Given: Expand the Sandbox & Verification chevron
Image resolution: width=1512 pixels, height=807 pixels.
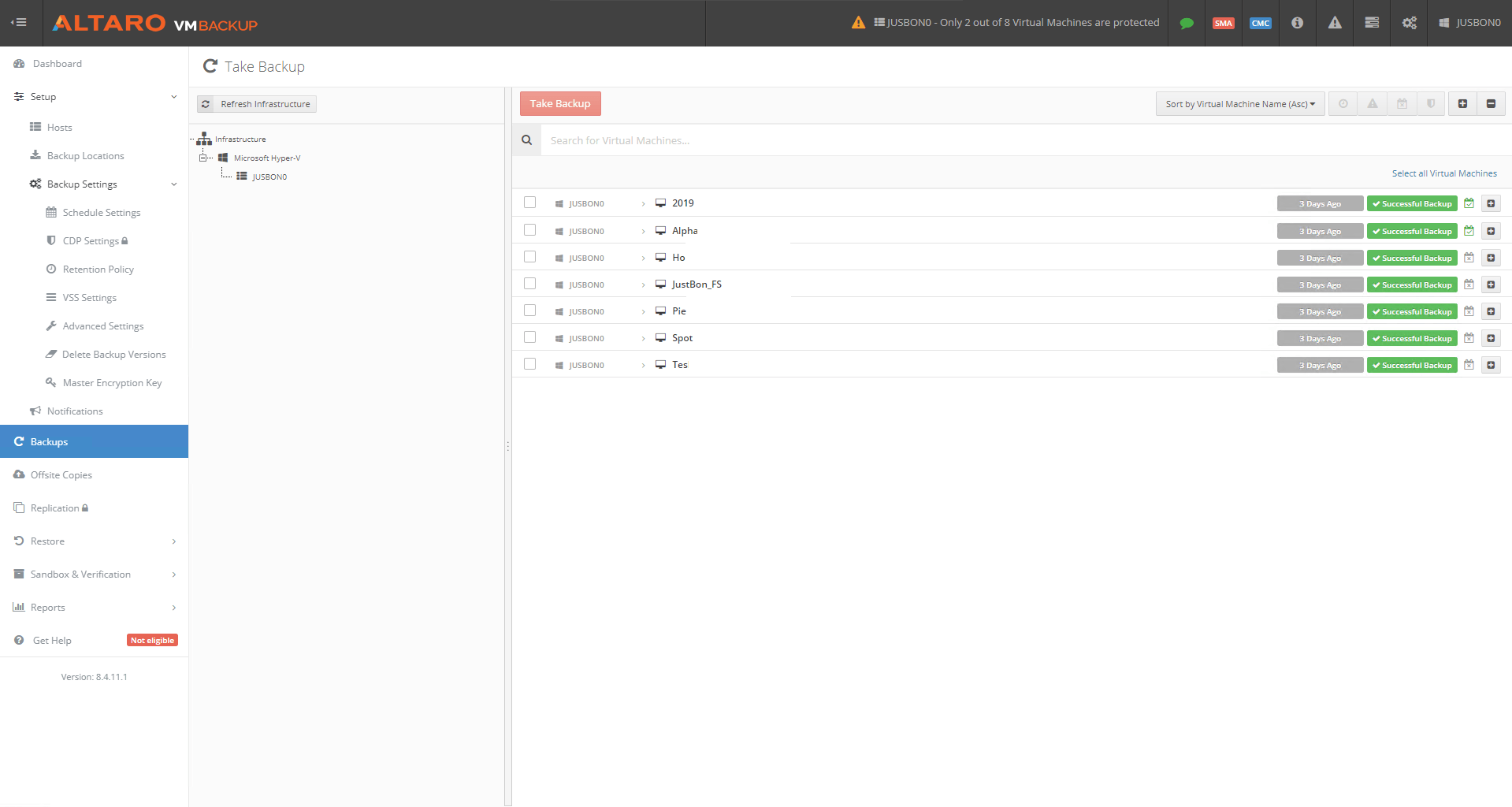Looking at the screenshot, I should 173,575.
